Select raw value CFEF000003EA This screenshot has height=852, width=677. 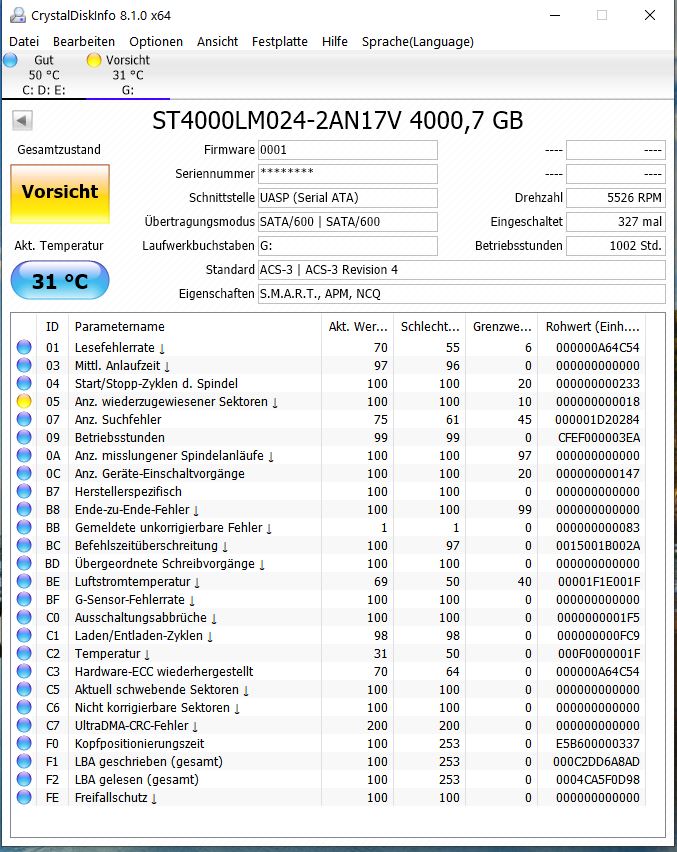point(599,437)
